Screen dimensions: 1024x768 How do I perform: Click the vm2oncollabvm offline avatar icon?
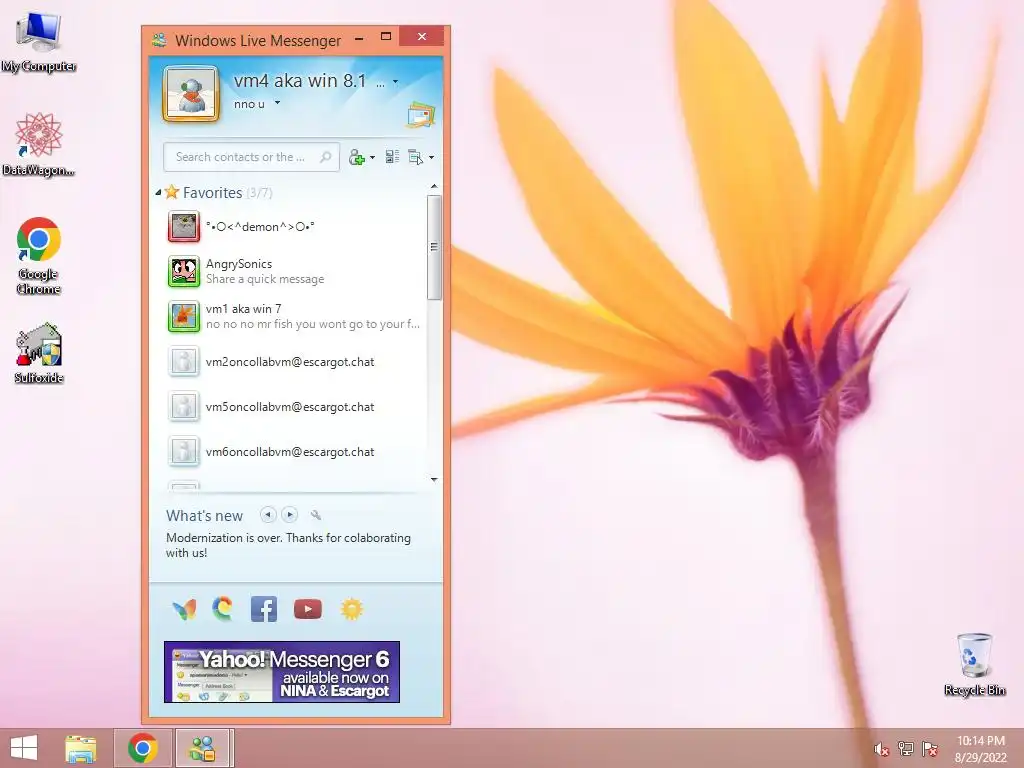coord(184,362)
